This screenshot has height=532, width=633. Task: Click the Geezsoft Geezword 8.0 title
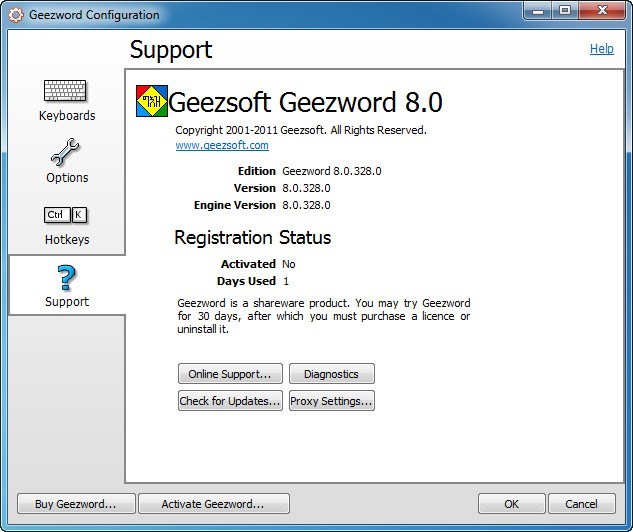pos(306,102)
